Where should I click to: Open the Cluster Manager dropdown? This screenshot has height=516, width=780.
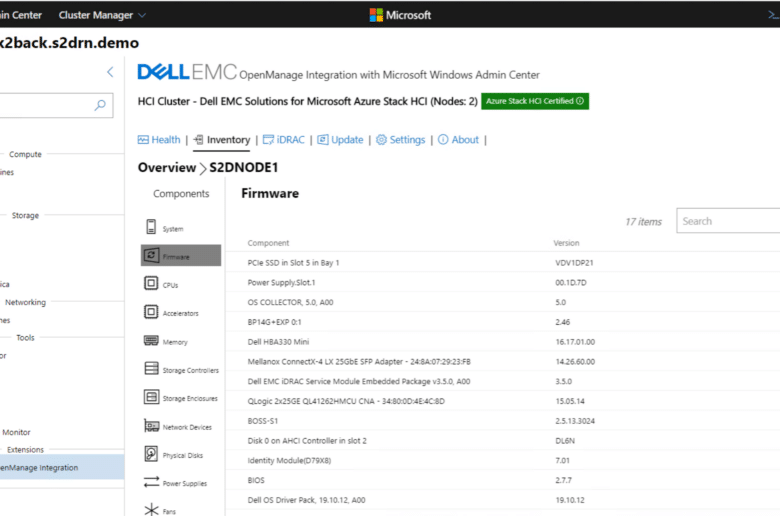[102, 15]
